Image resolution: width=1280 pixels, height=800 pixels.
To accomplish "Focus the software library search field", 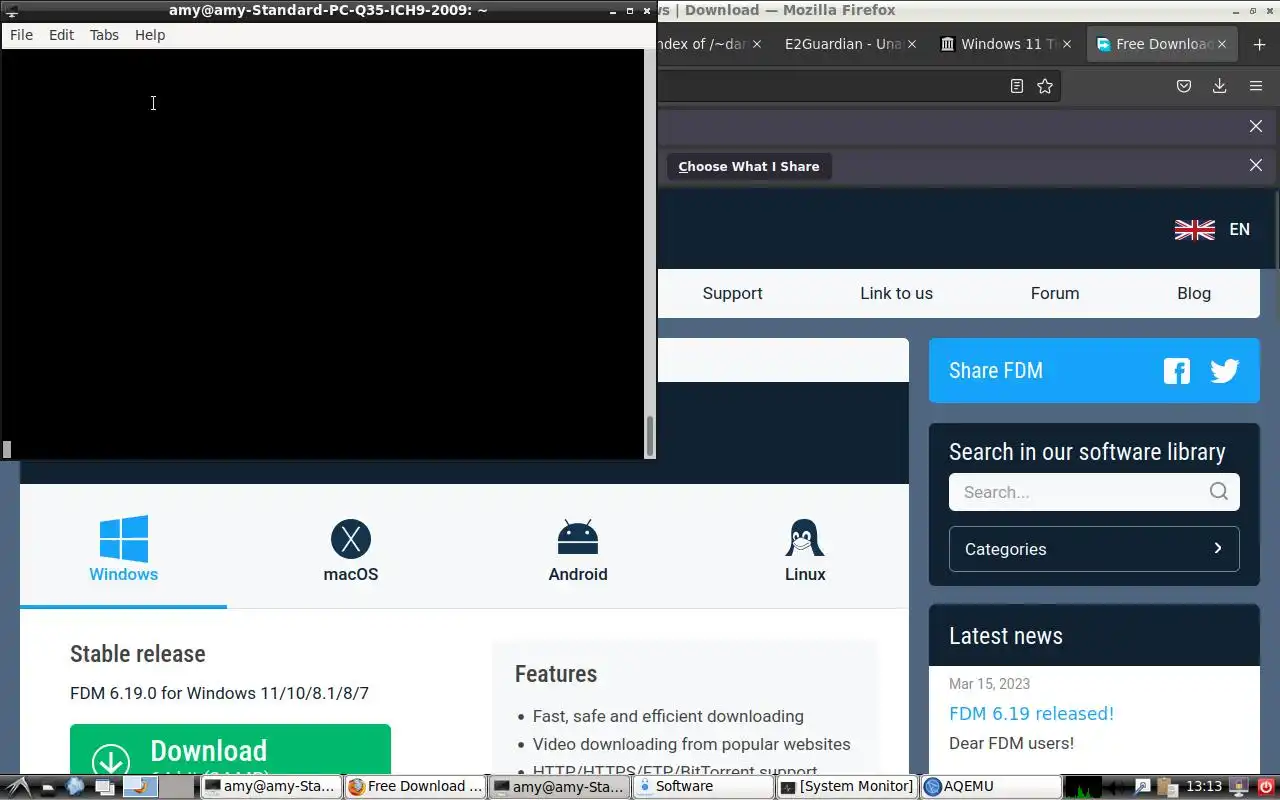I will point(1094,492).
